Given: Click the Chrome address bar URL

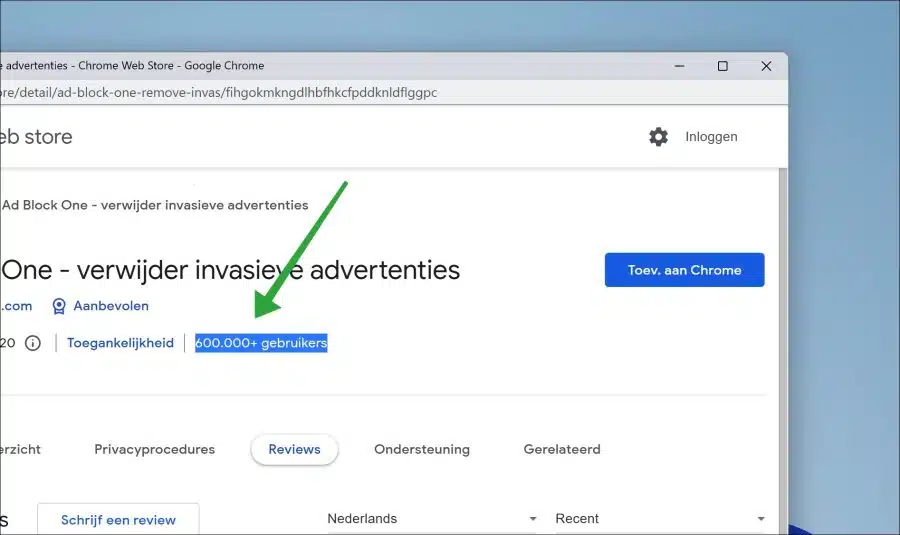Looking at the screenshot, I should point(218,92).
